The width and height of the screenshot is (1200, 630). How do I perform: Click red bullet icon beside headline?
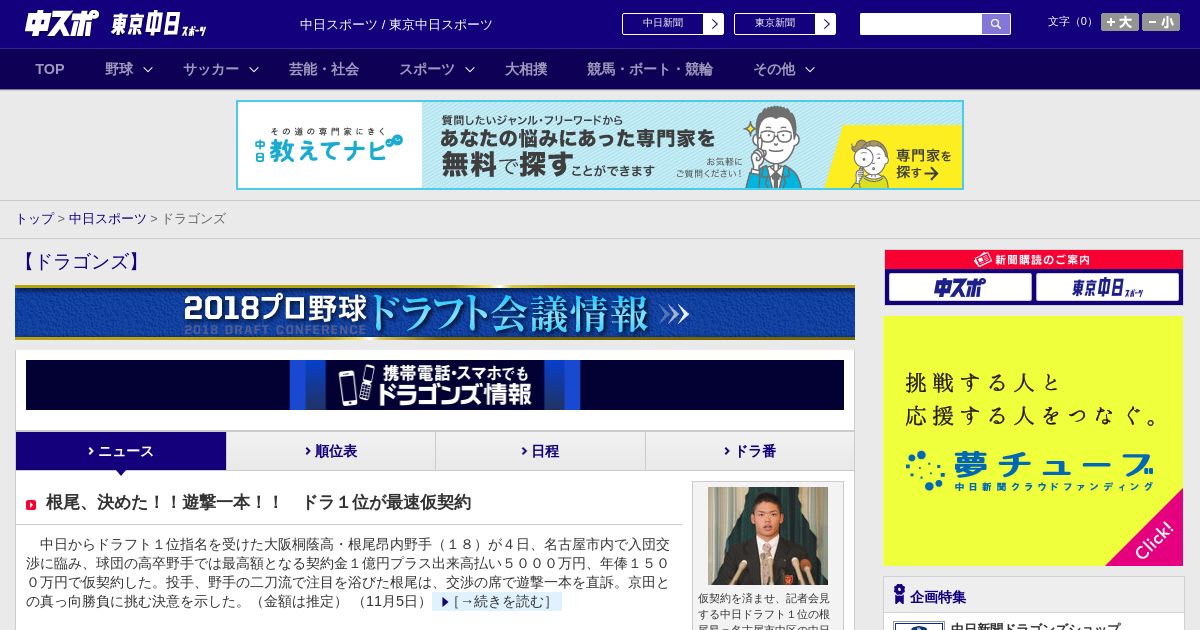coord(31,505)
